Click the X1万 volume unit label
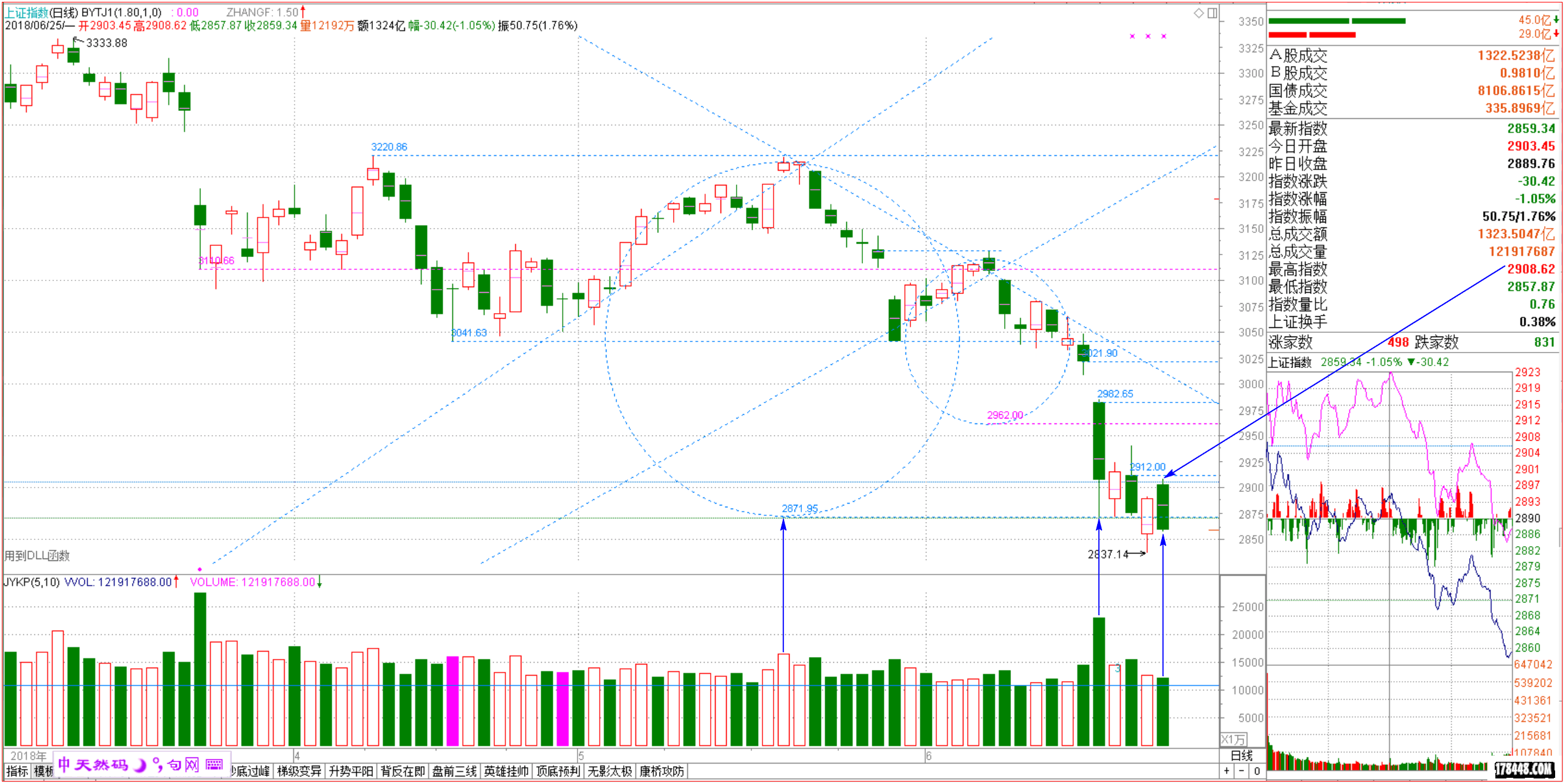The image size is (1565, 784). (x=1233, y=739)
